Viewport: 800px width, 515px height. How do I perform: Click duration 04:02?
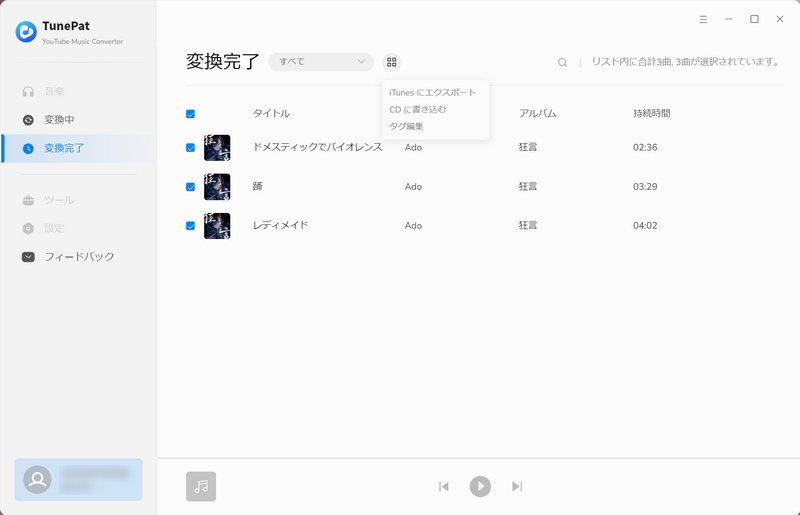[x=645, y=226]
